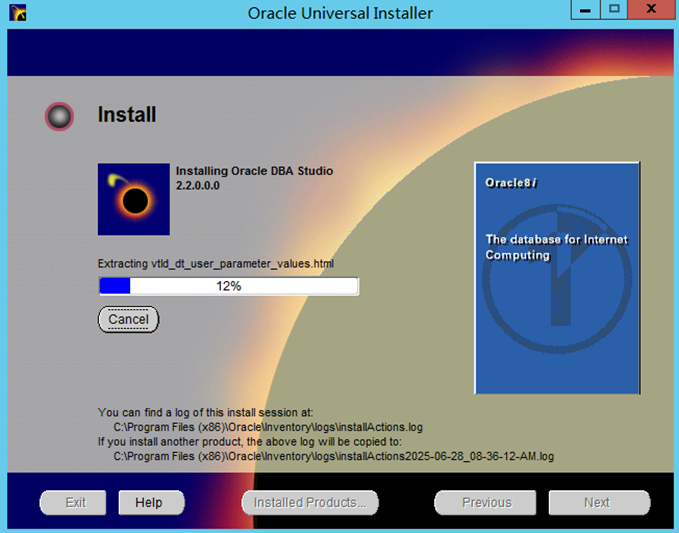Viewport: 679px width, 533px height.
Task: Click the 'Install' heading text
Action: coord(127,115)
